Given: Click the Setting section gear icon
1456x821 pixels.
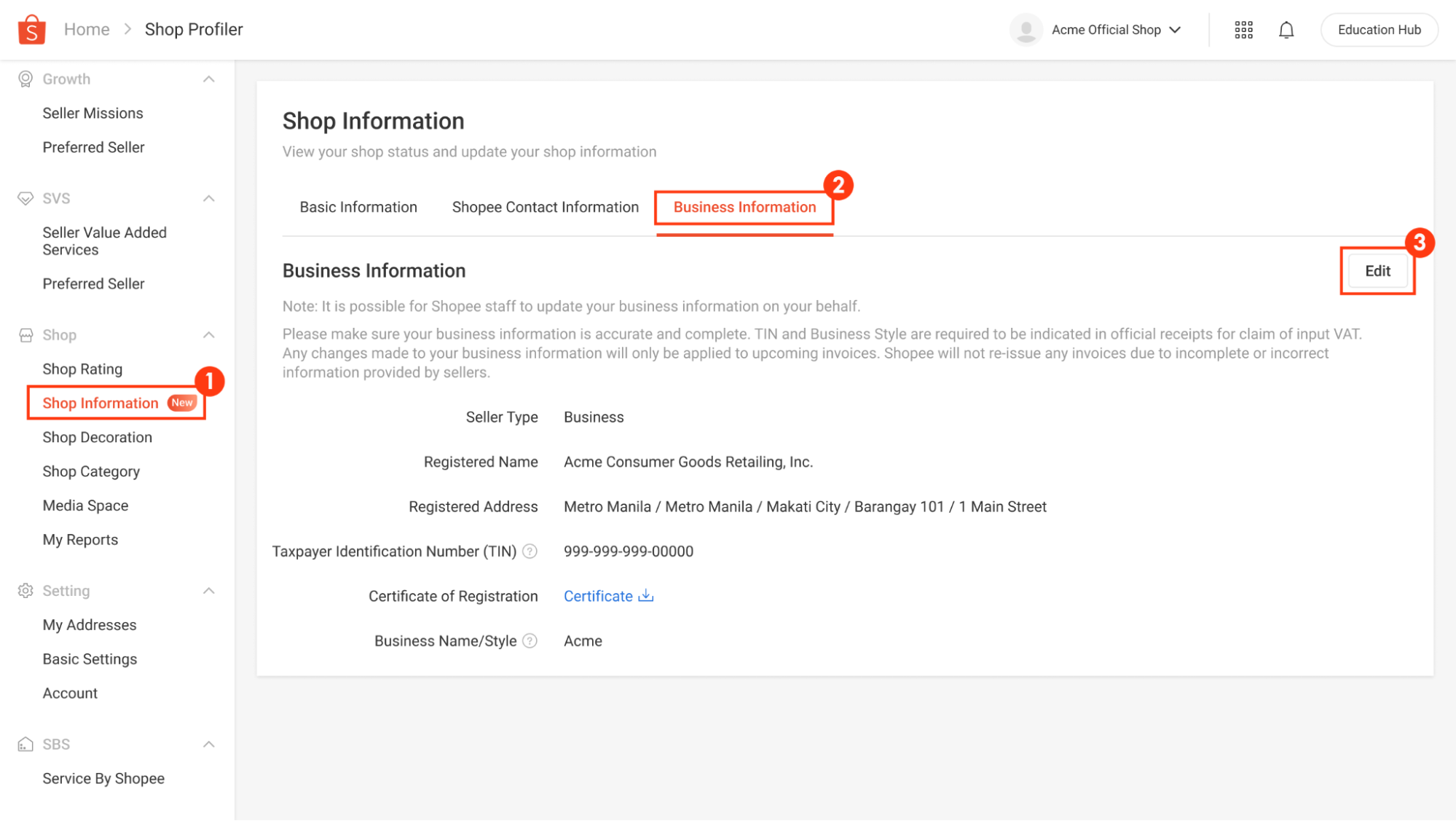Looking at the screenshot, I should pyautogui.click(x=25, y=591).
